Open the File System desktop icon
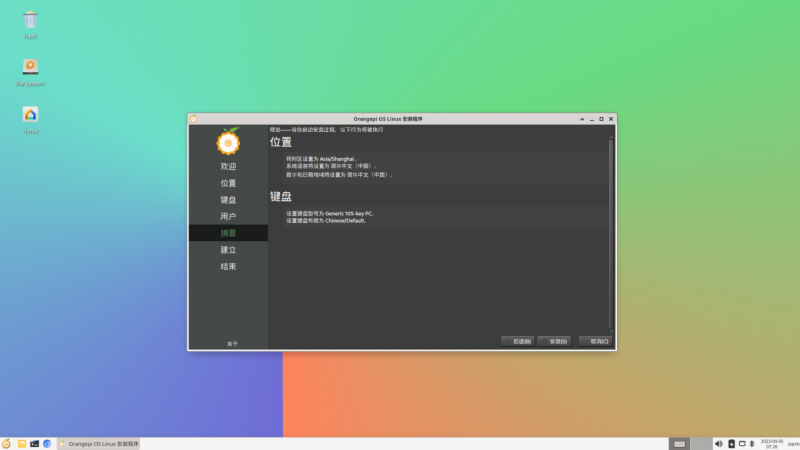This screenshot has width=800, height=450. click(x=30, y=67)
